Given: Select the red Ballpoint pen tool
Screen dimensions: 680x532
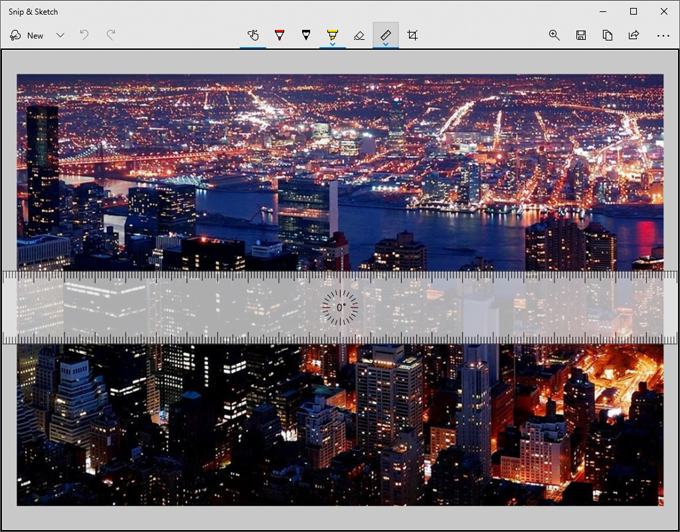Looking at the screenshot, I should 279,35.
